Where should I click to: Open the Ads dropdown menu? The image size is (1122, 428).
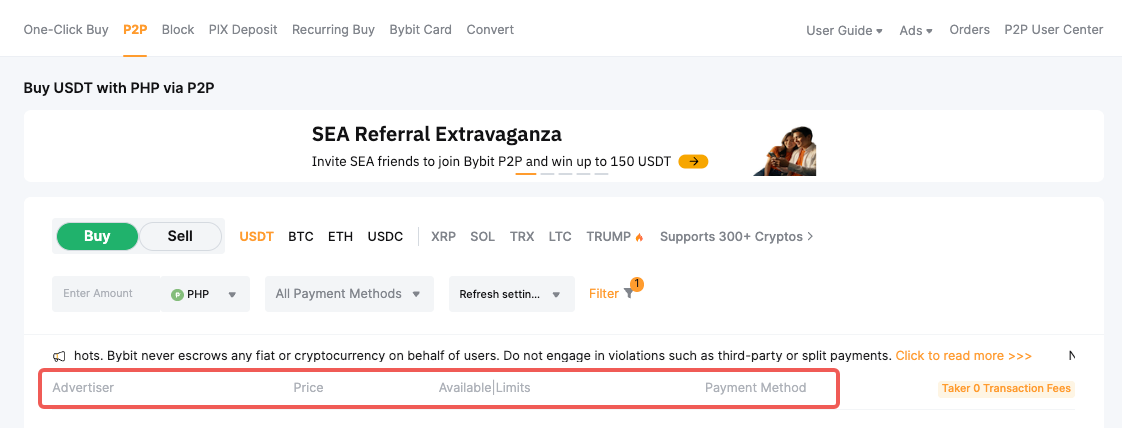coord(915,30)
